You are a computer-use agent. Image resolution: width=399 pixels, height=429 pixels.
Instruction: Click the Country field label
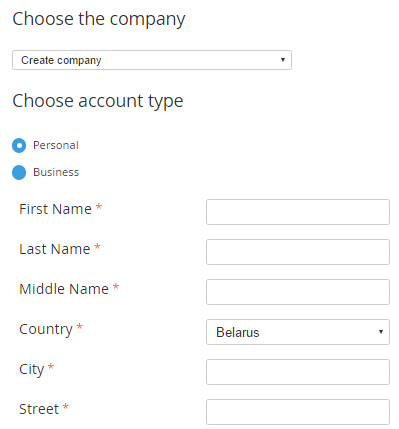pos(46,330)
